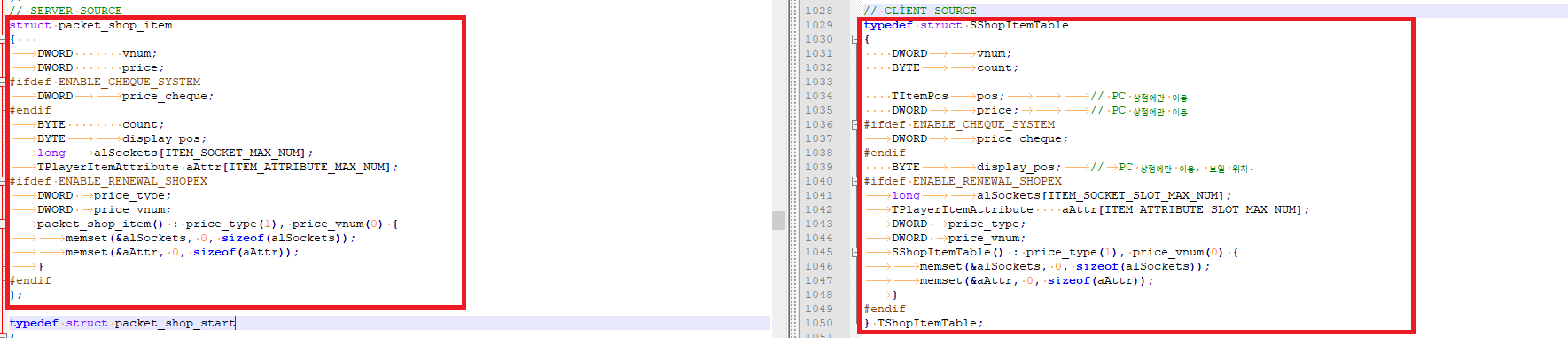Image resolution: width=1568 pixels, height=338 pixels.
Task: Click 'DWORD price;' on line 1035
Action: pos(956,110)
